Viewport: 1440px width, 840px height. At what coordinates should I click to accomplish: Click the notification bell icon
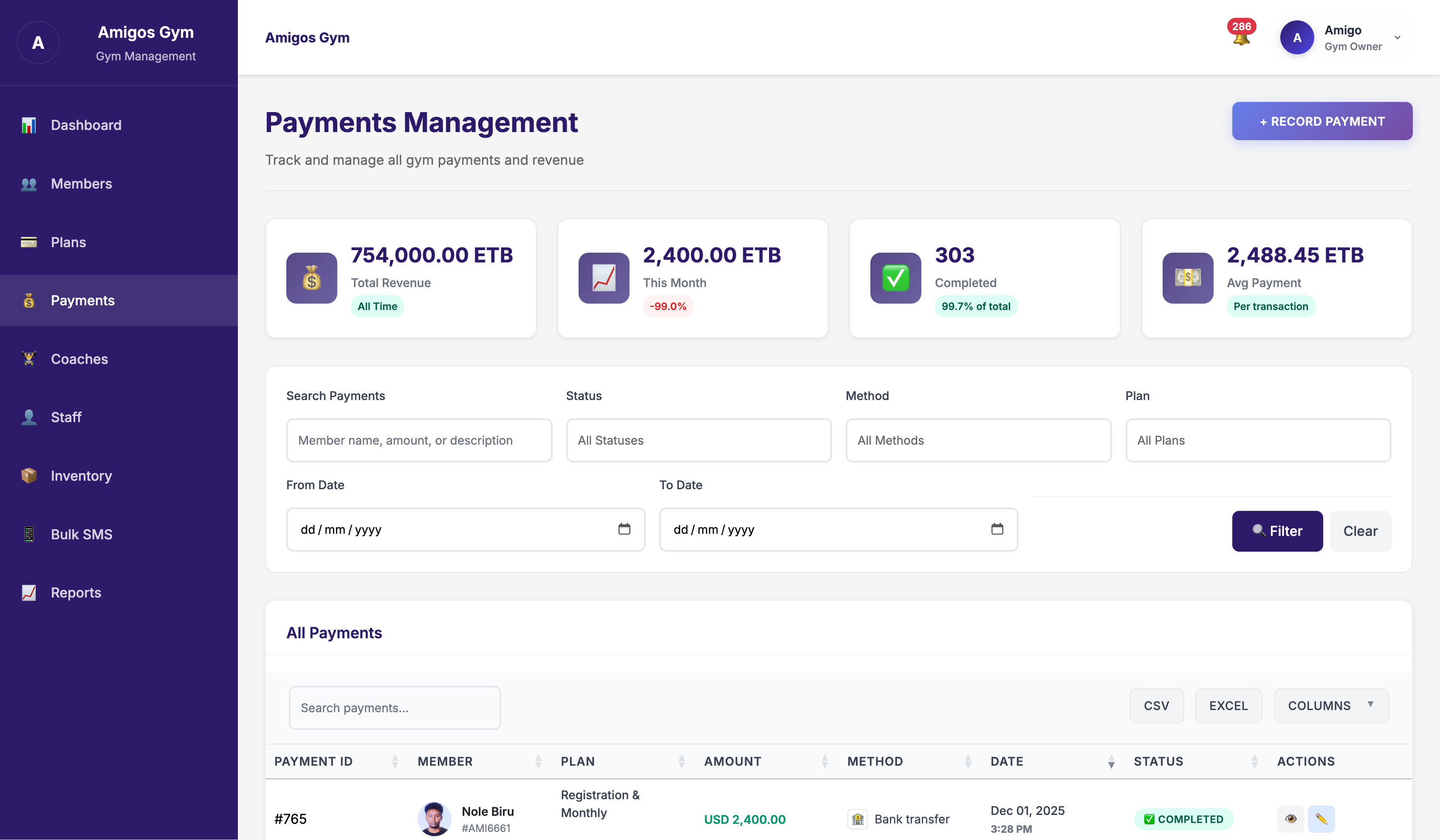(x=1241, y=38)
